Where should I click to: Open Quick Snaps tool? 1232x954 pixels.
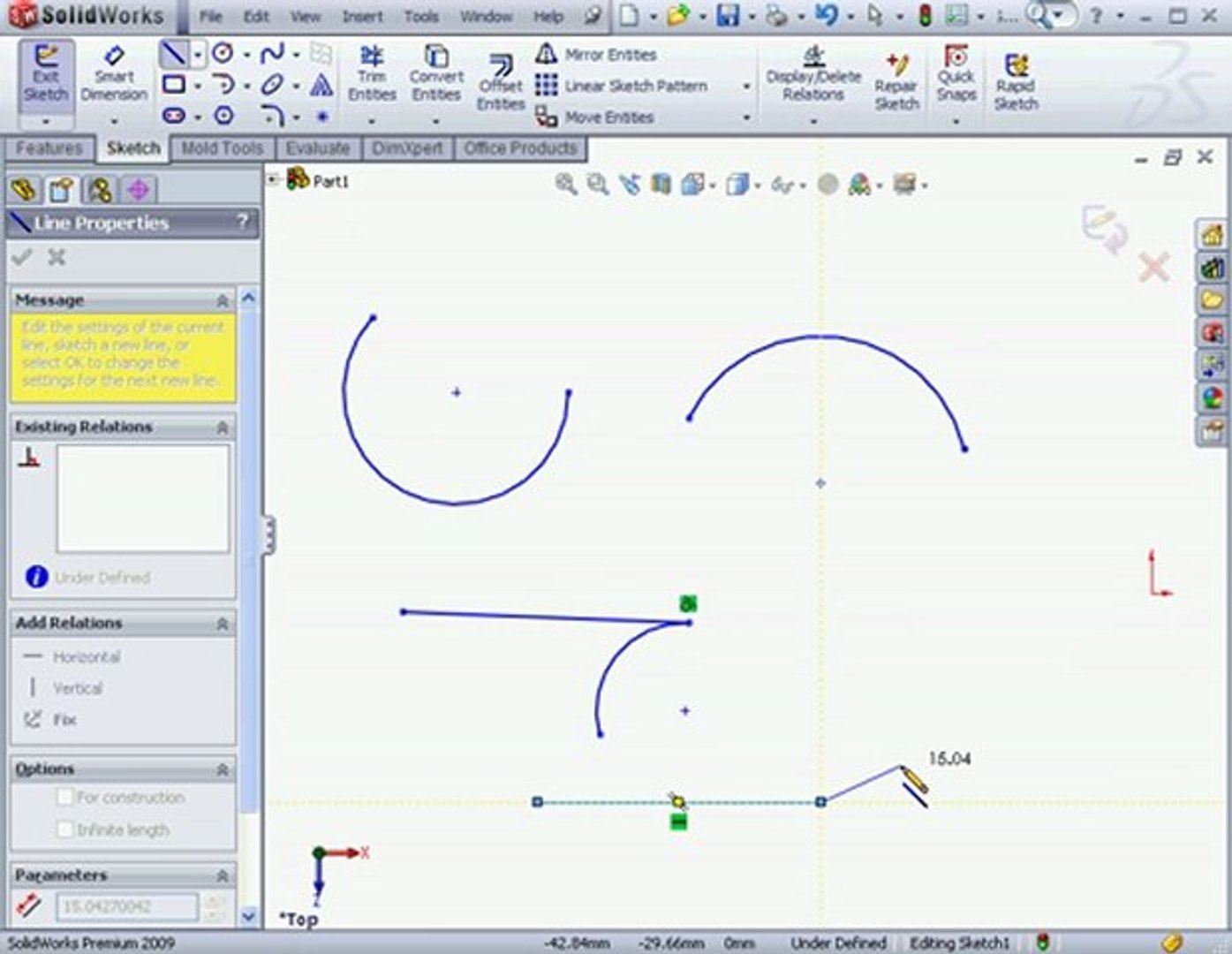coord(956,74)
